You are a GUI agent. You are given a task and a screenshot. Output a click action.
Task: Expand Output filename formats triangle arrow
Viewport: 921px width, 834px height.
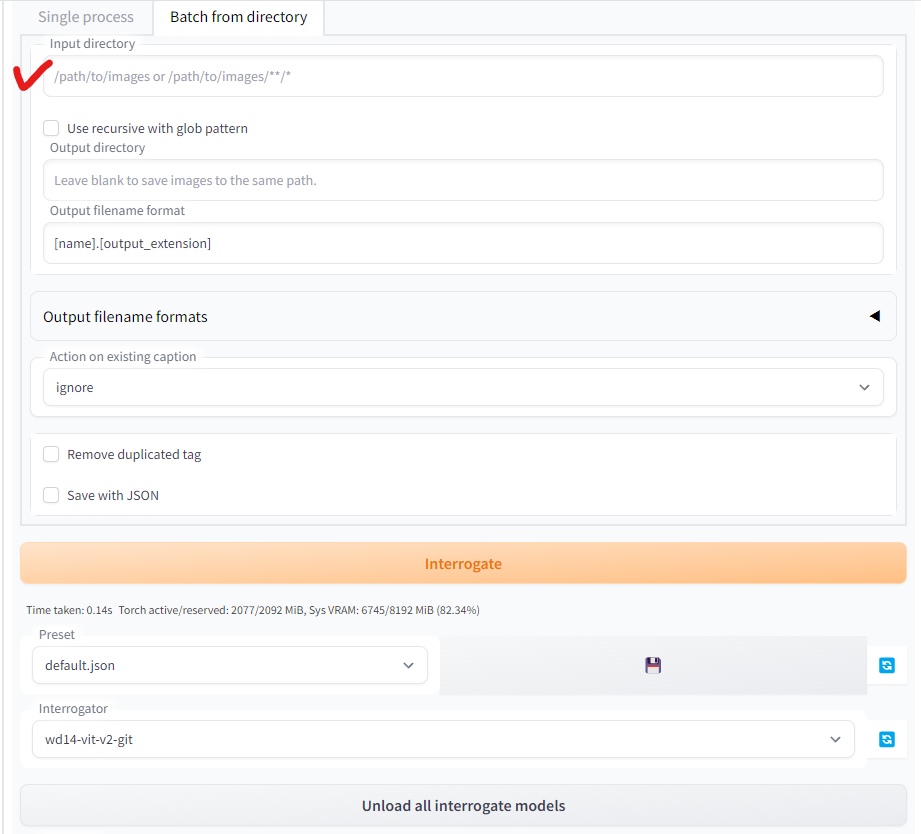875,316
